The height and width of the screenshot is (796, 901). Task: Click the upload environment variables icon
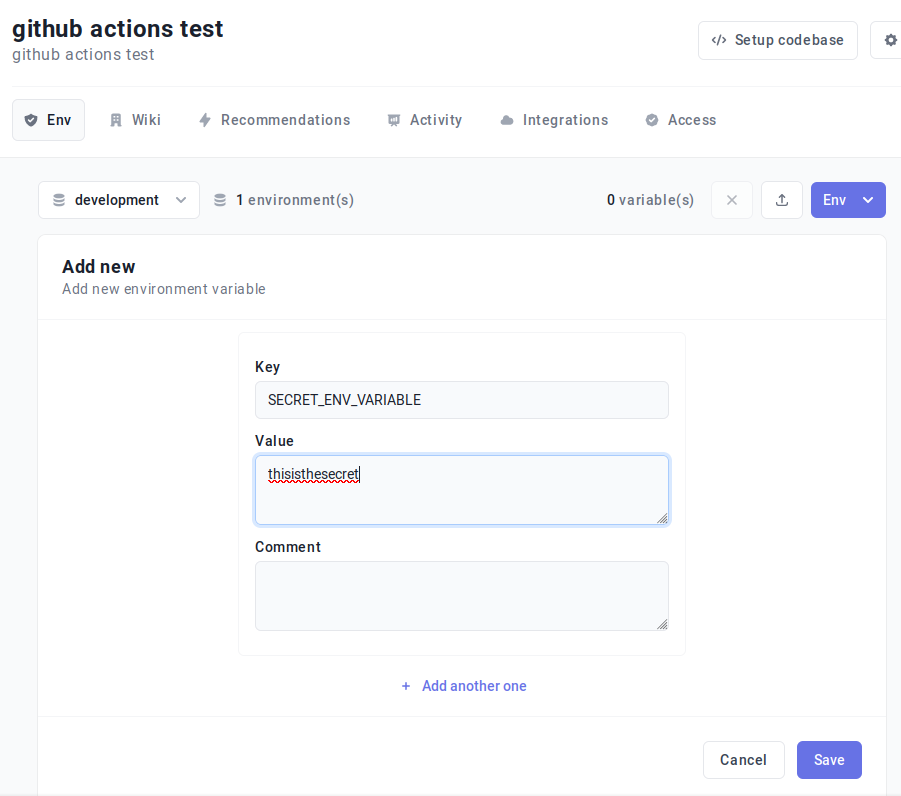coord(781,200)
